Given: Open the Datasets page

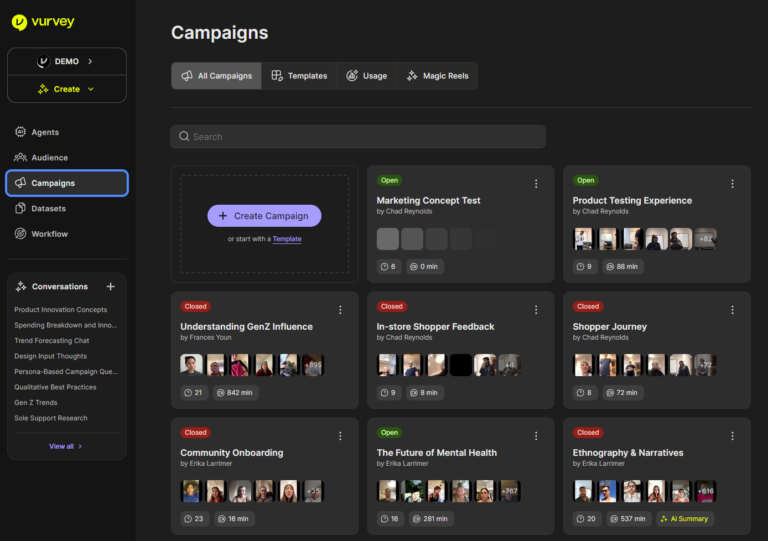Looking at the screenshot, I should tap(48, 208).
